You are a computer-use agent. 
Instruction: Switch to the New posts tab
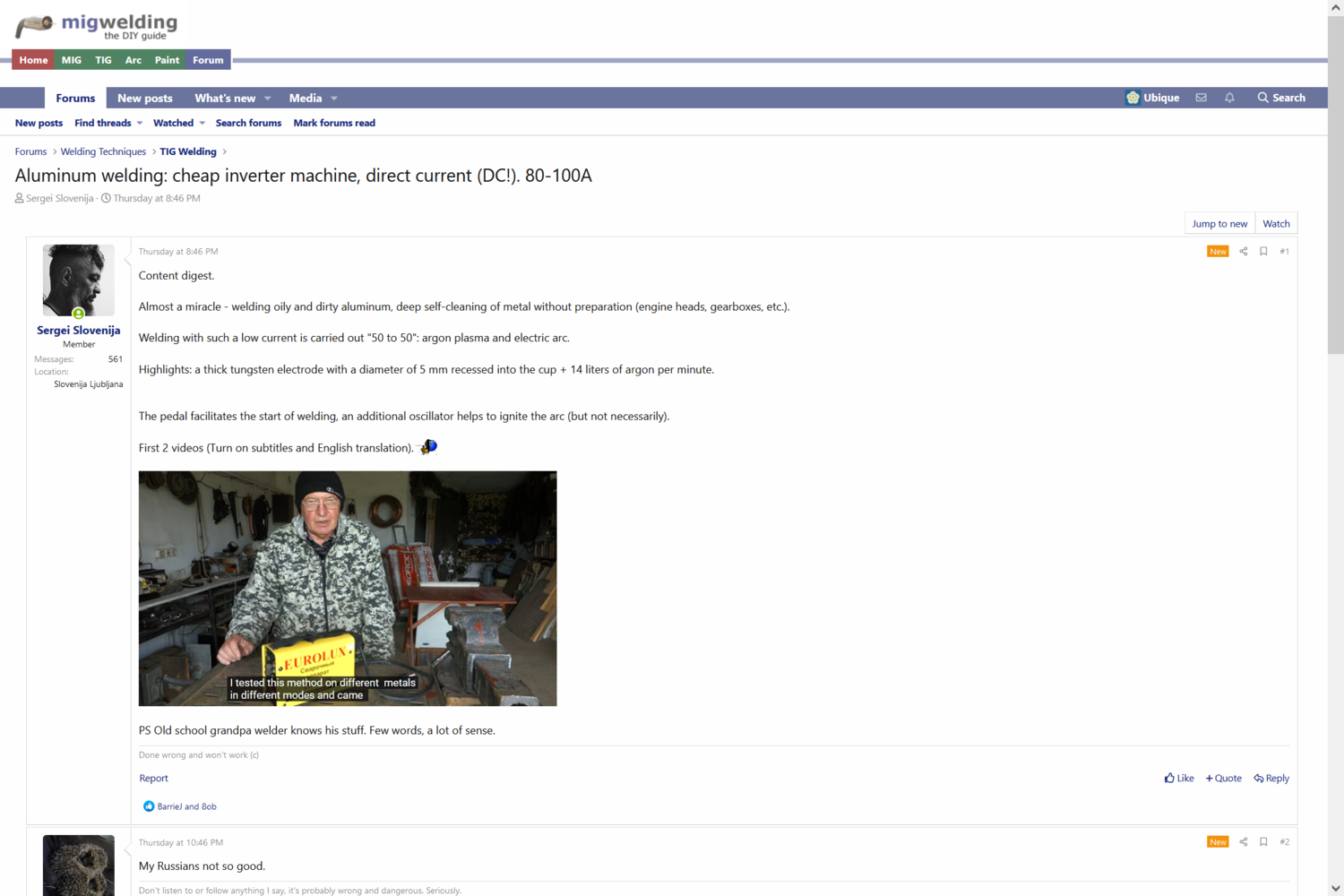coord(144,99)
